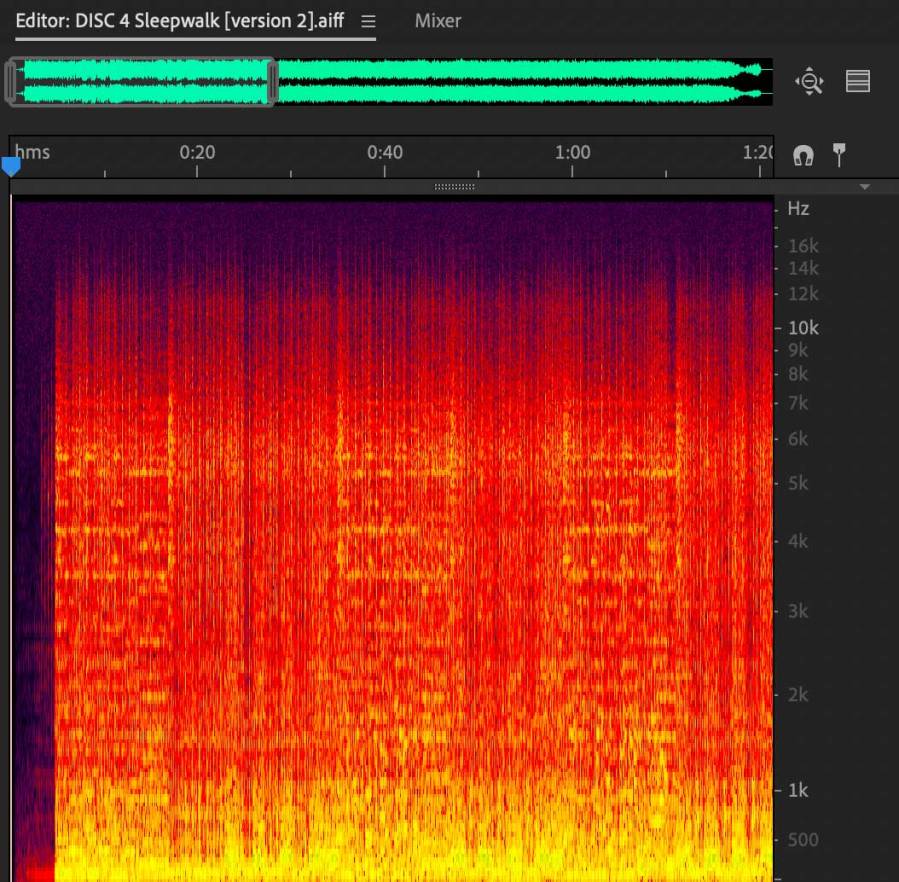The width and height of the screenshot is (899, 882).
Task: Expand the small triangle above the Hz scale
Action: pos(865,187)
